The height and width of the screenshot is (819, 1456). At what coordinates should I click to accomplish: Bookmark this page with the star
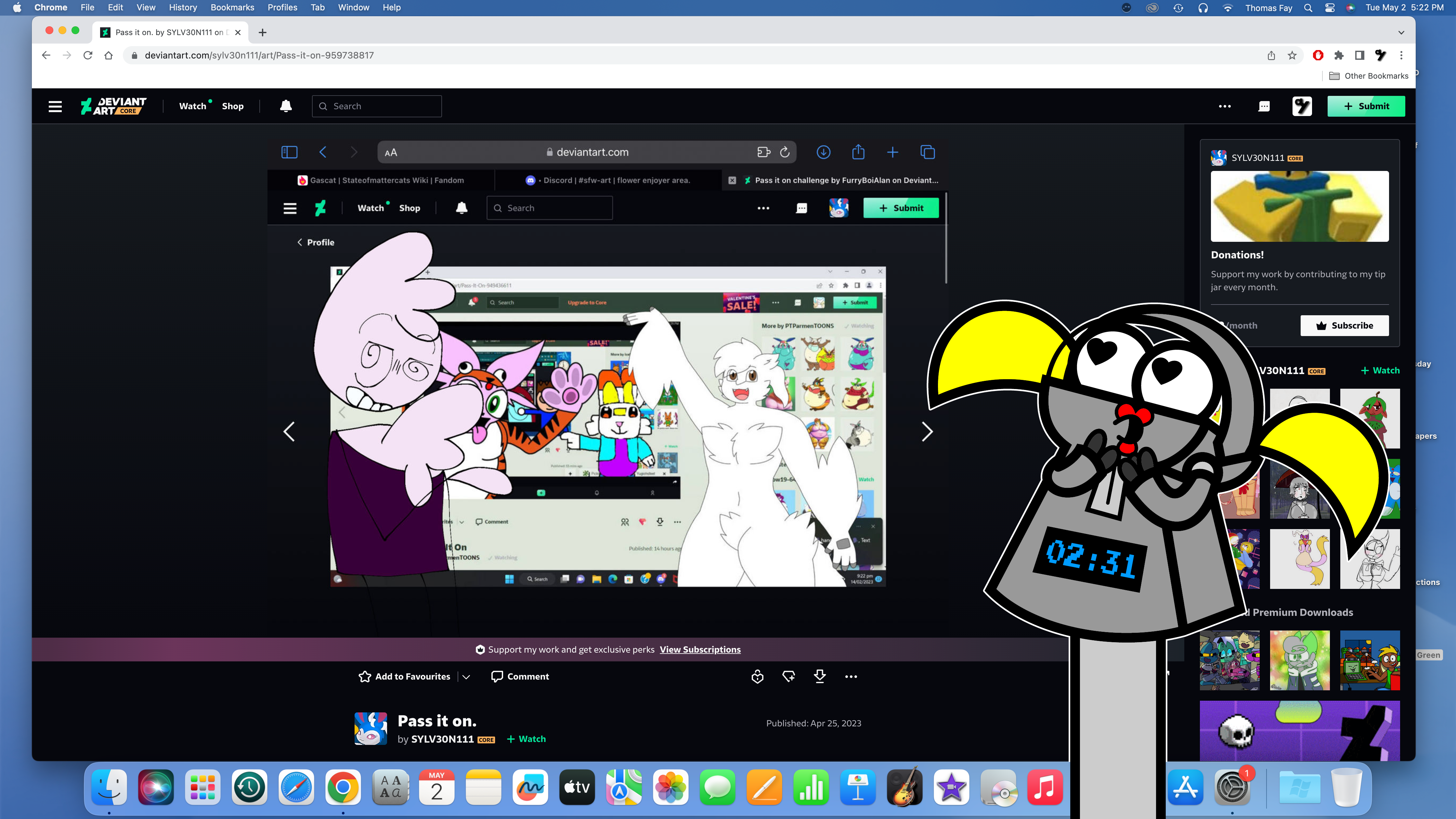click(1292, 55)
